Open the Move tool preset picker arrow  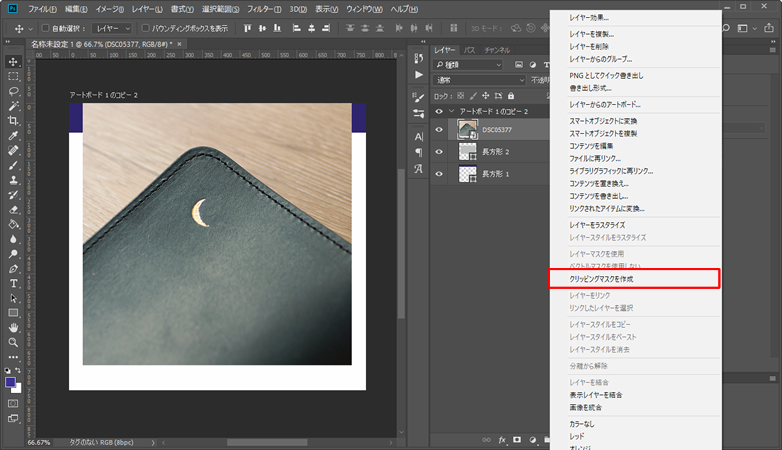[30, 29]
